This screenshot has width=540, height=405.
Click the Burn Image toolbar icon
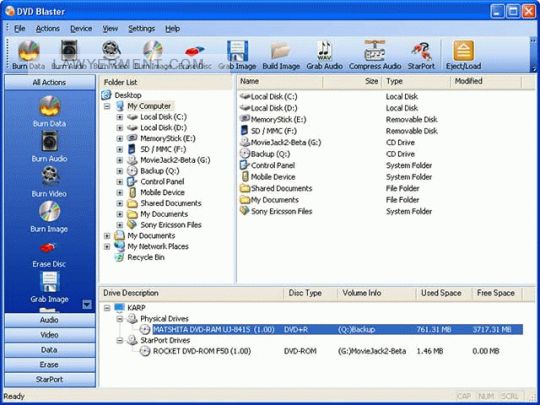point(153,50)
